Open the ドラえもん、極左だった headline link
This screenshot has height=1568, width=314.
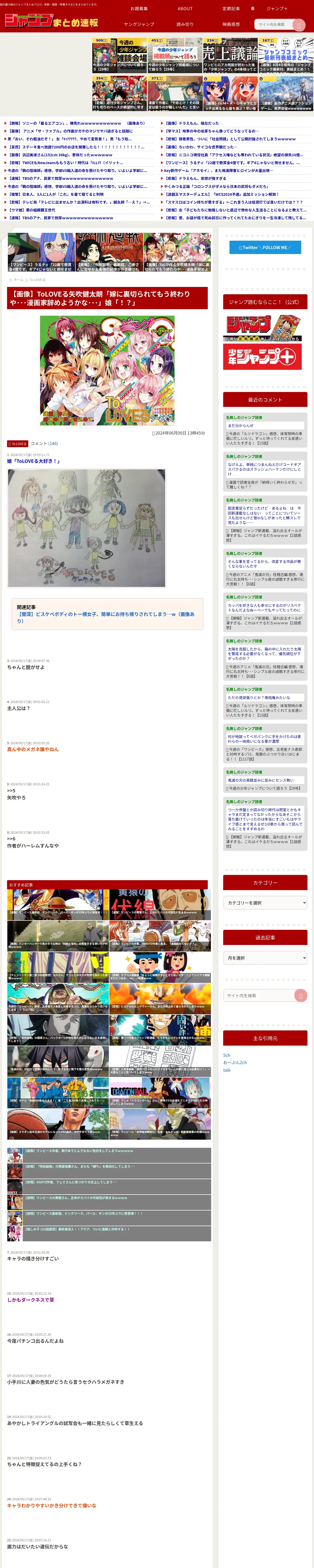(192, 124)
